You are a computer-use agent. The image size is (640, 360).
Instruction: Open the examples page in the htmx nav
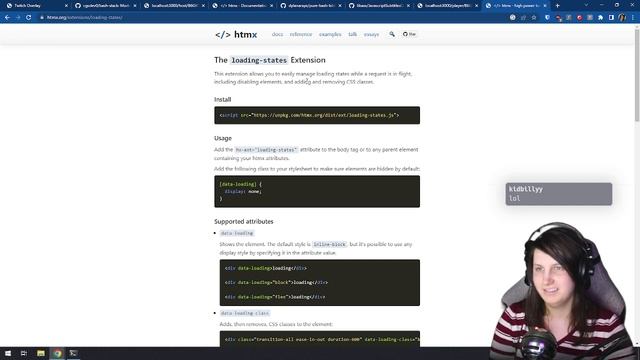point(330,34)
